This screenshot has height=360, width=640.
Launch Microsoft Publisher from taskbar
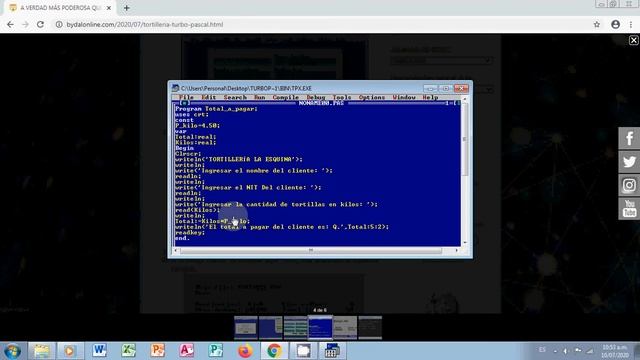[x=216, y=351]
